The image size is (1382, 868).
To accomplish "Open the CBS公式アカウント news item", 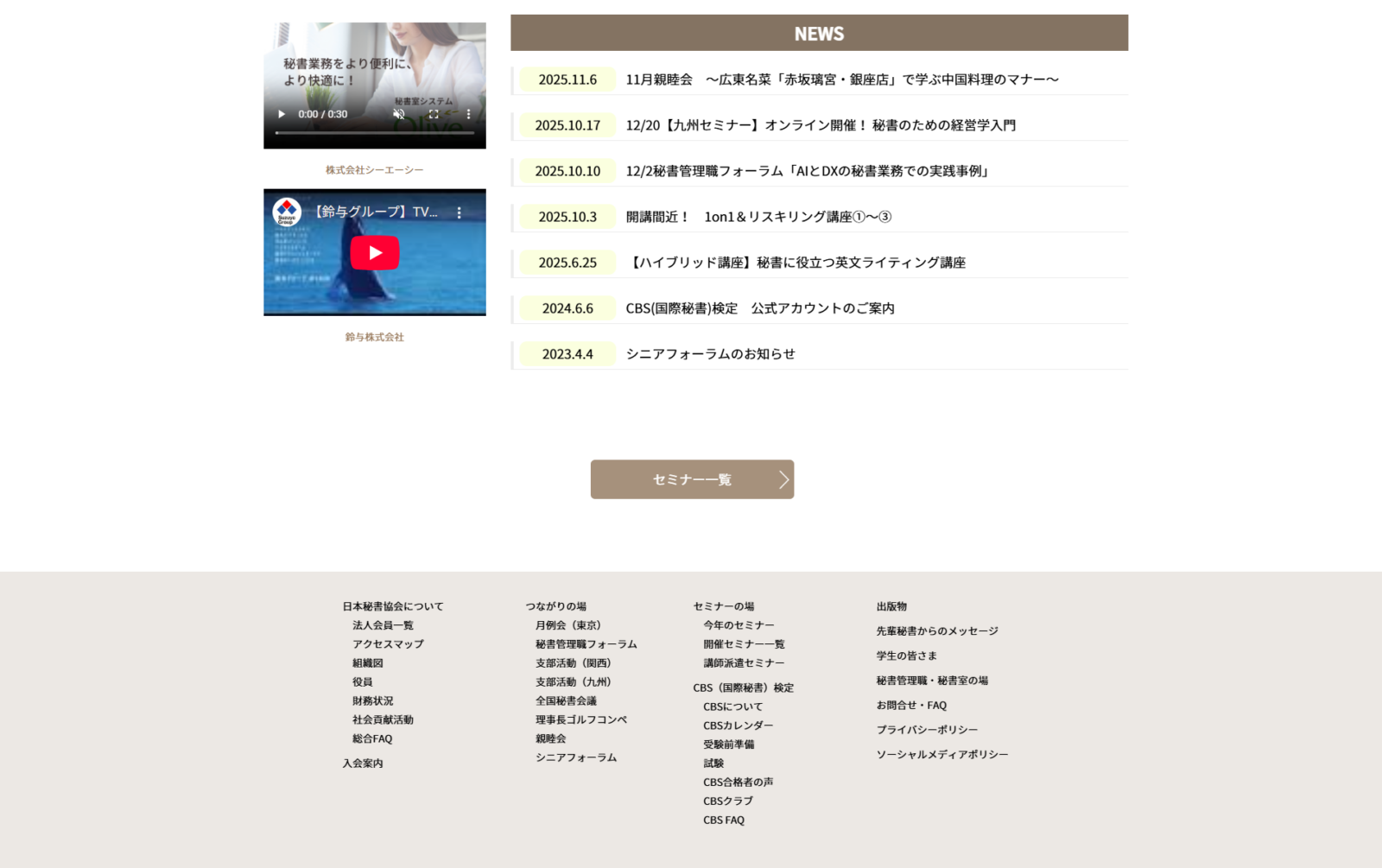I will tap(759, 308).
